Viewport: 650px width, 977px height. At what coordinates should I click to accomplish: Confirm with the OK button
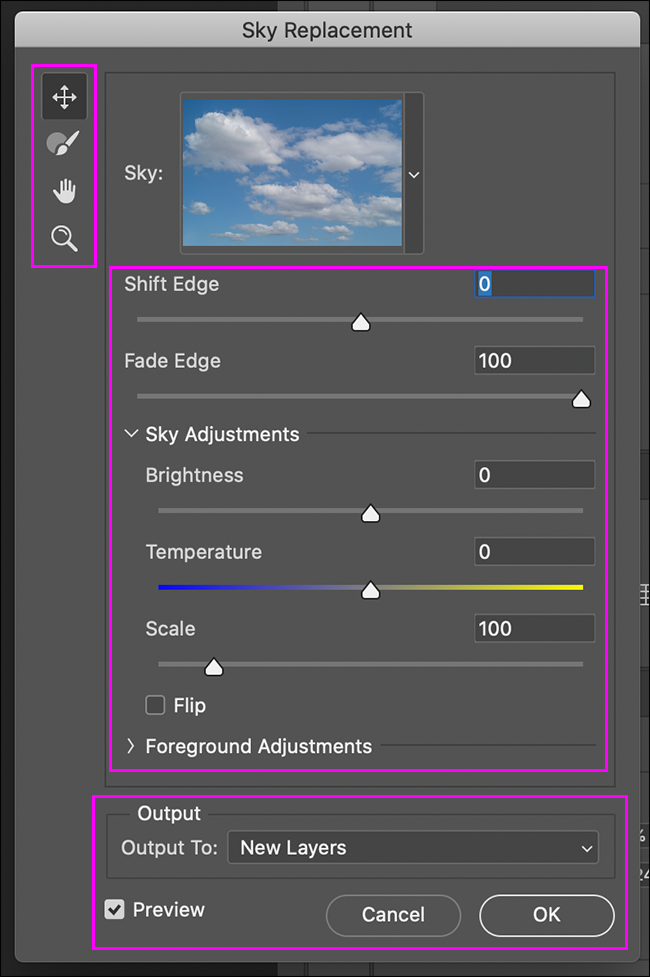[546, 914]
